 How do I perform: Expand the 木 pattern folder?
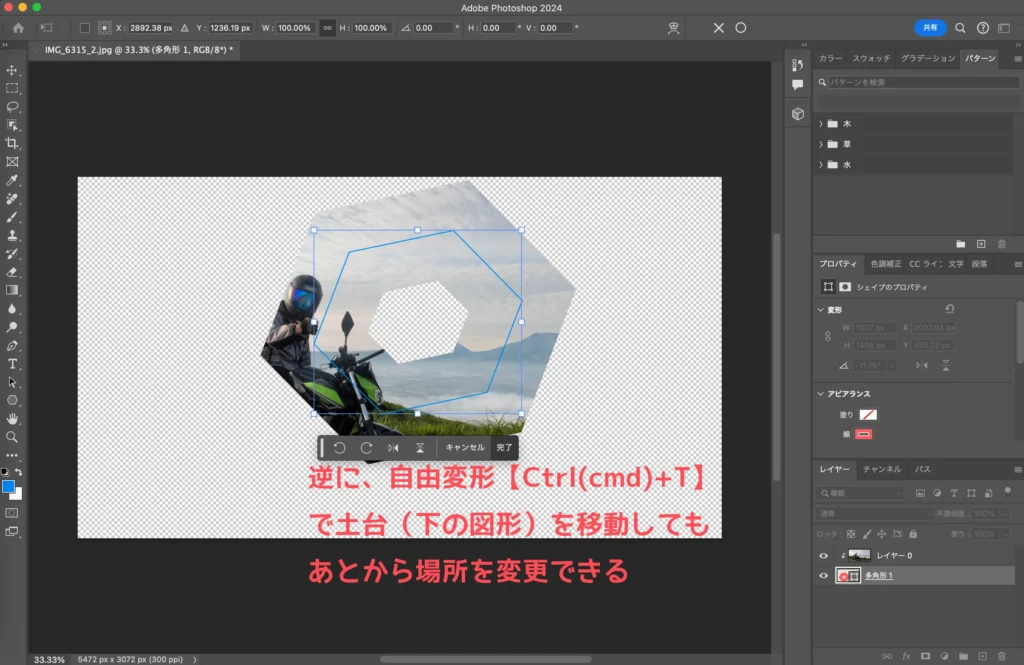pos(821,124)
